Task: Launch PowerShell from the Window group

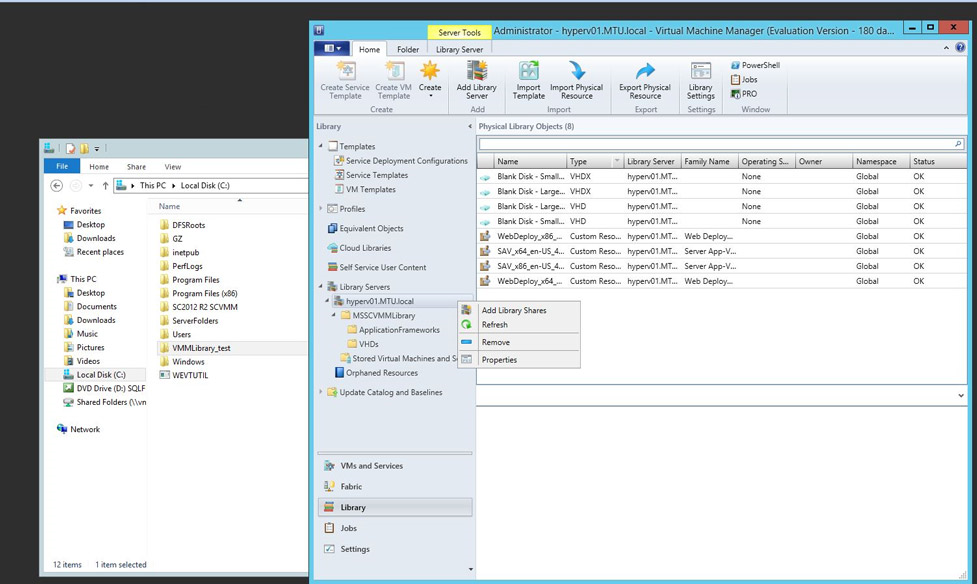Action: click(x=755, y=65)
